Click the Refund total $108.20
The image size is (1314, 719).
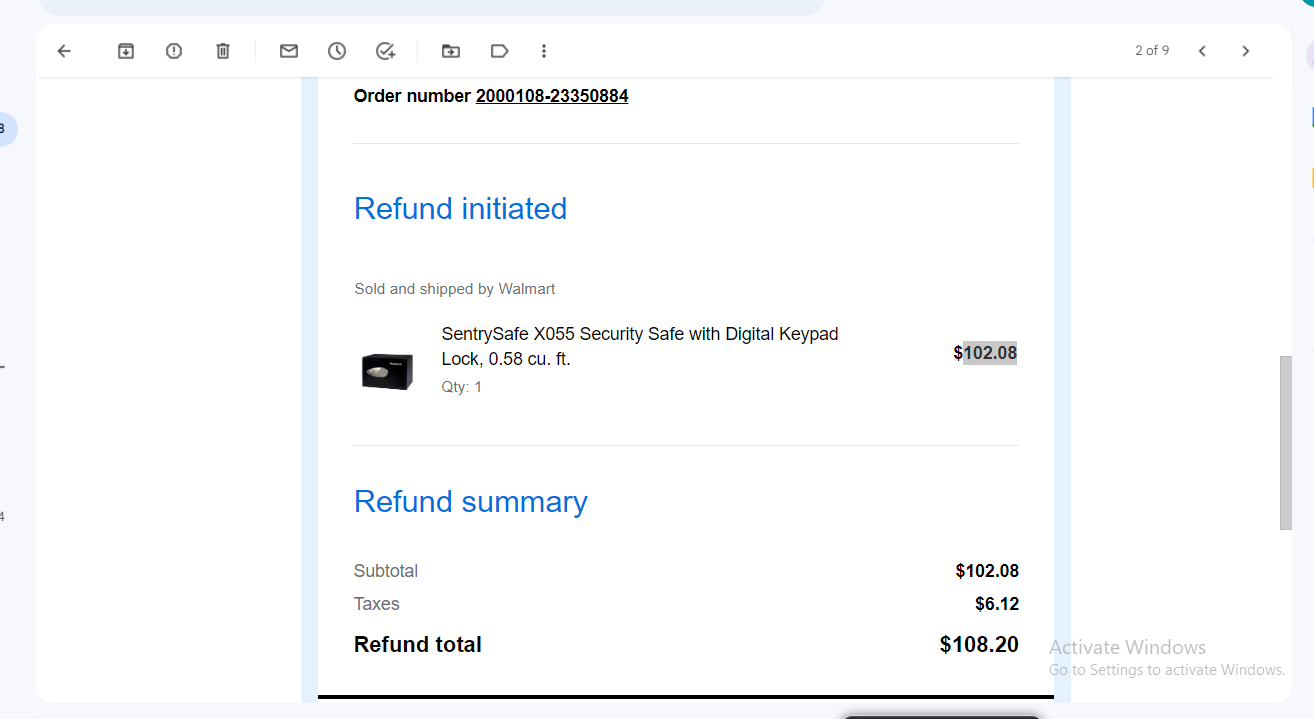tap(979, 645)
